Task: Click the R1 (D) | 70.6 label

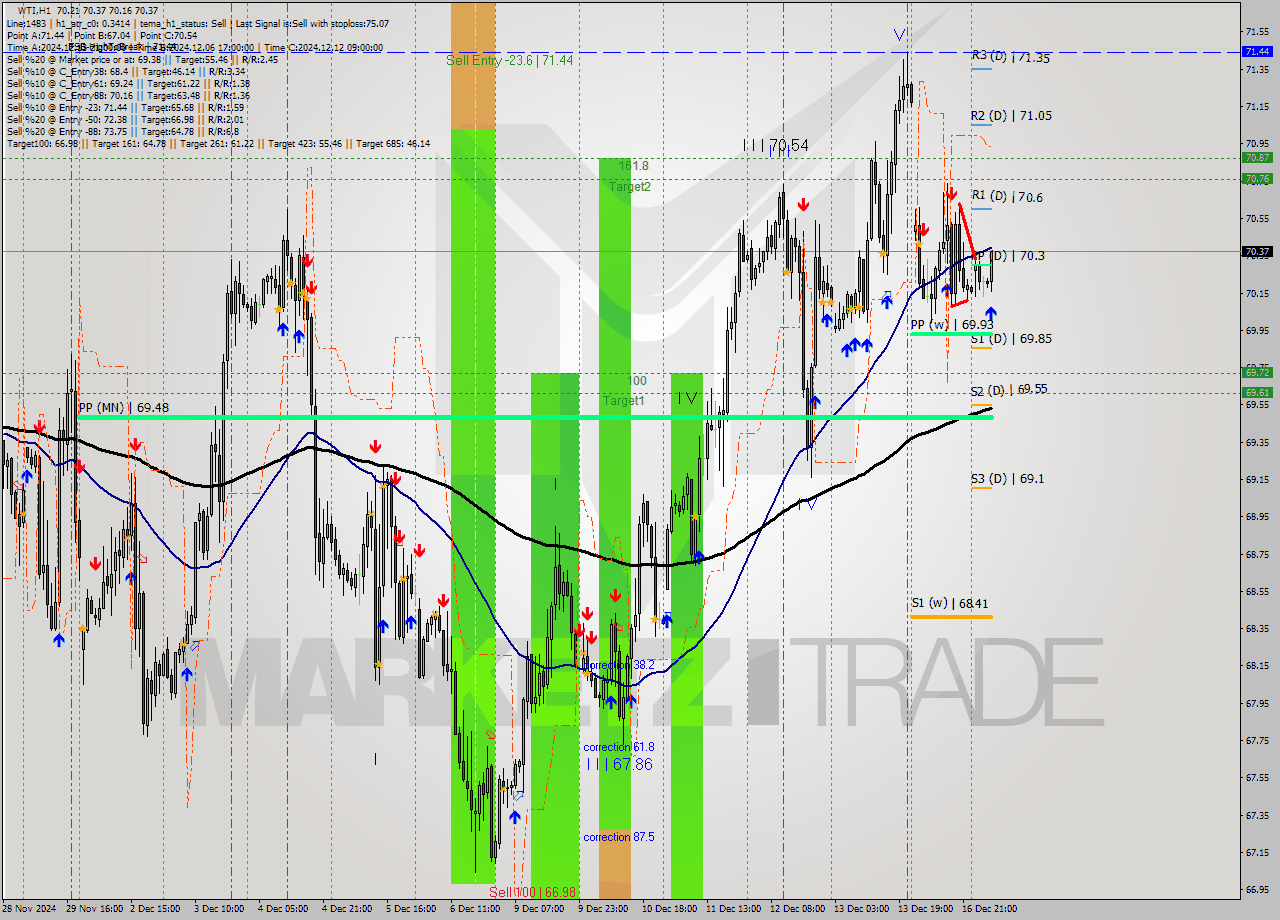Action: [x=1007, y=198]
